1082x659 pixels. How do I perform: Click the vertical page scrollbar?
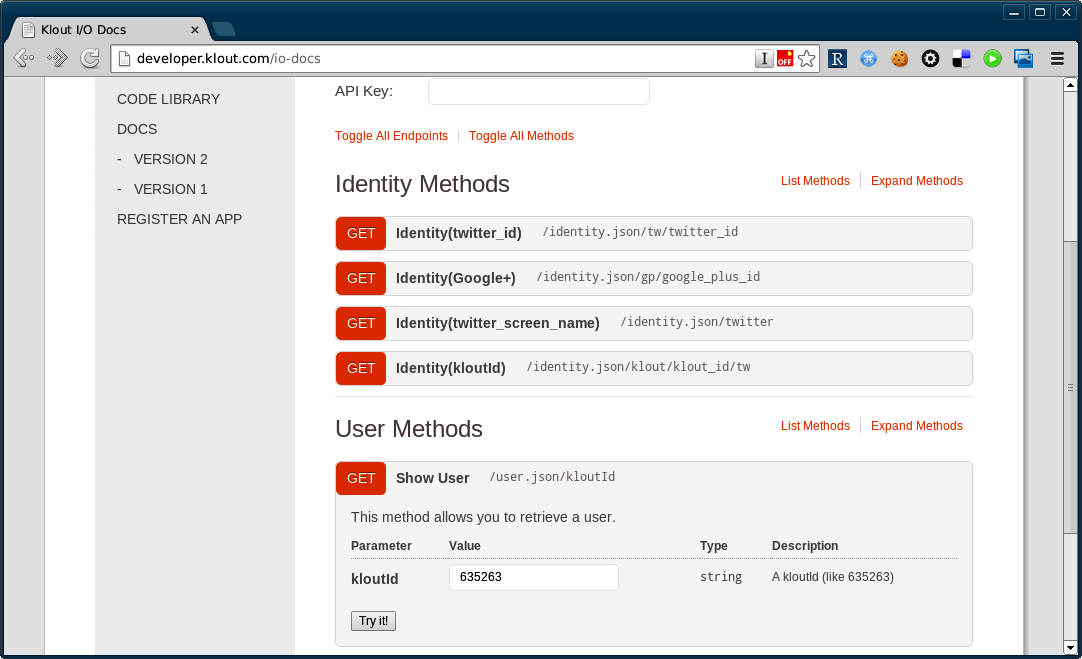(1070, 388)
